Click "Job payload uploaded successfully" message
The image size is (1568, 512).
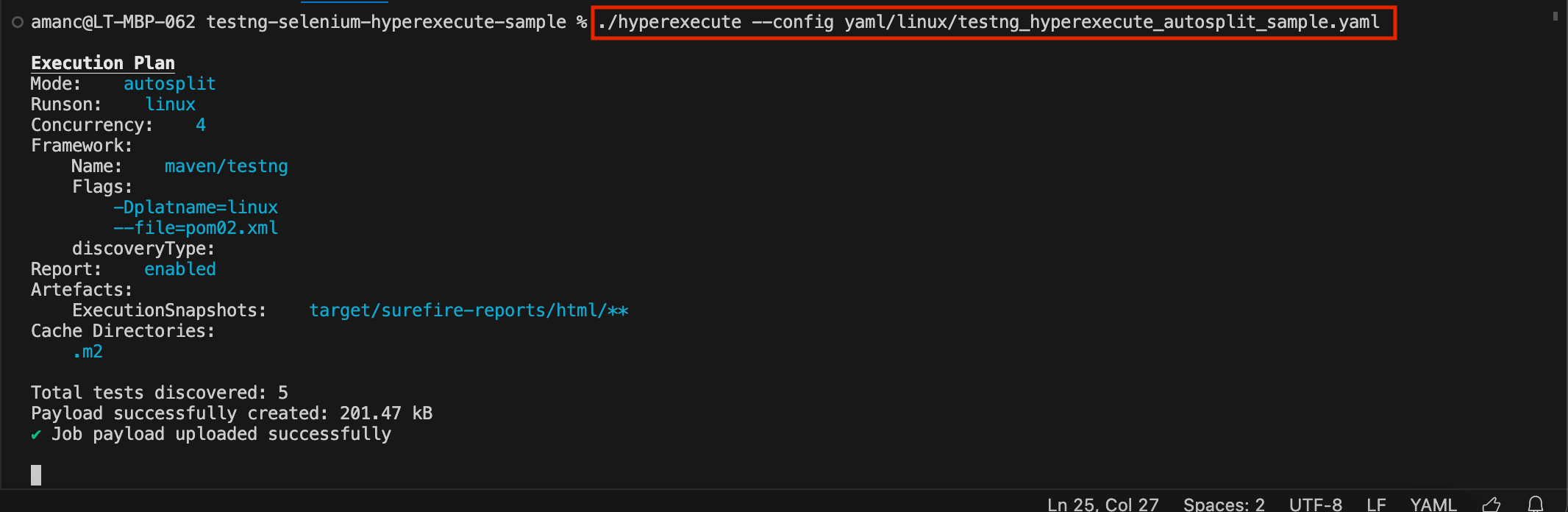click(221, 434)
